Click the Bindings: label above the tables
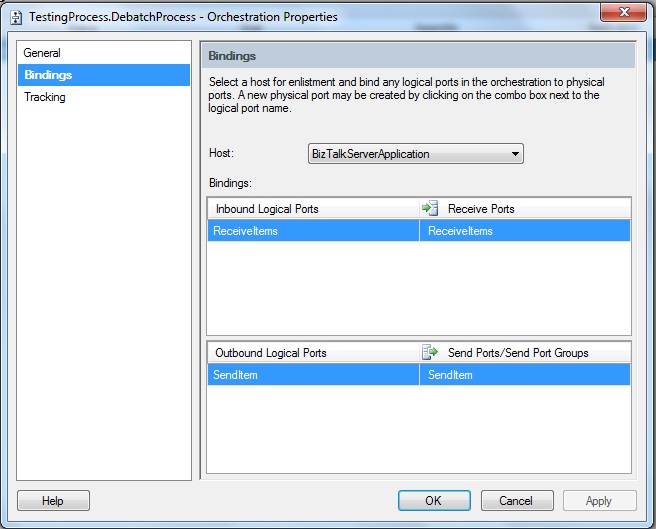Image resolution: width=656 pixels, height=529 pixels. pyautogui.click(x=230, y=183)
